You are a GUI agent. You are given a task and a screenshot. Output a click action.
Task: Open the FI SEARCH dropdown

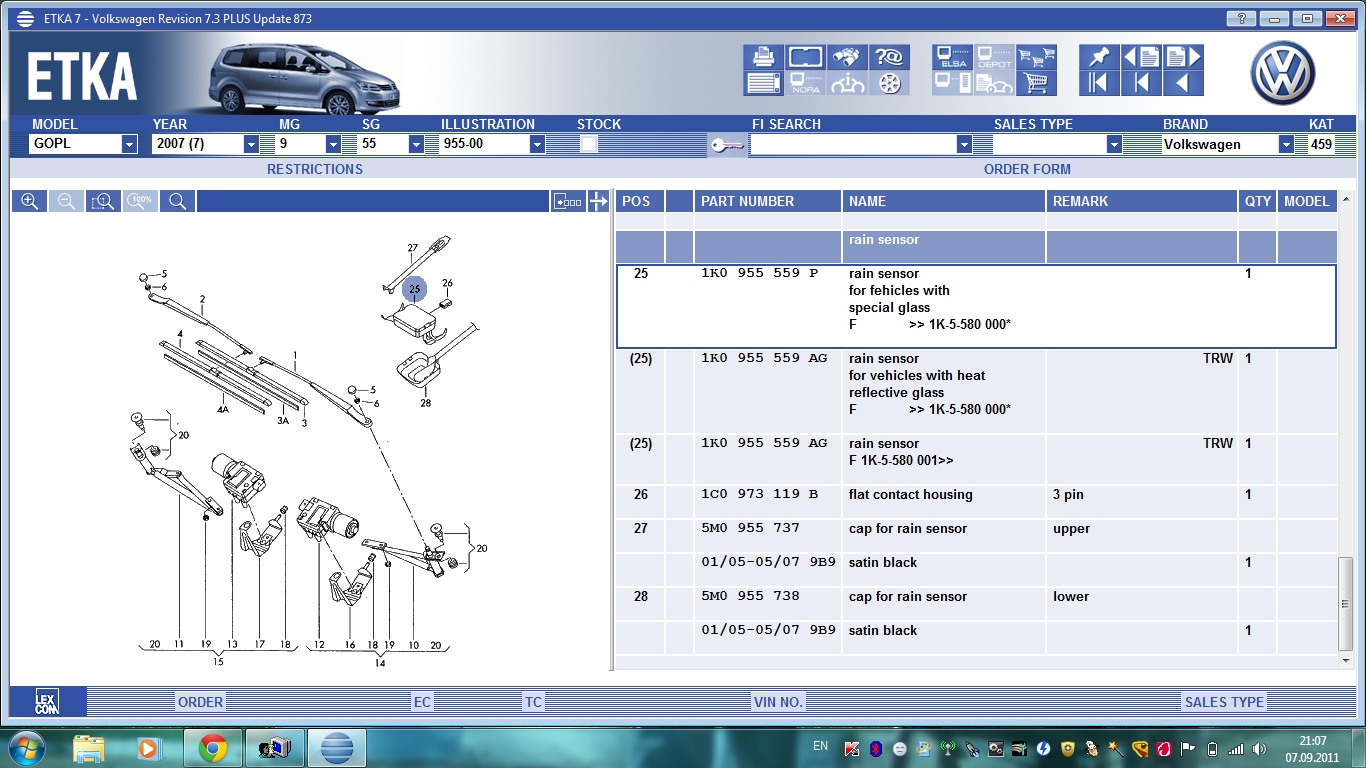(x=964, y=144)
